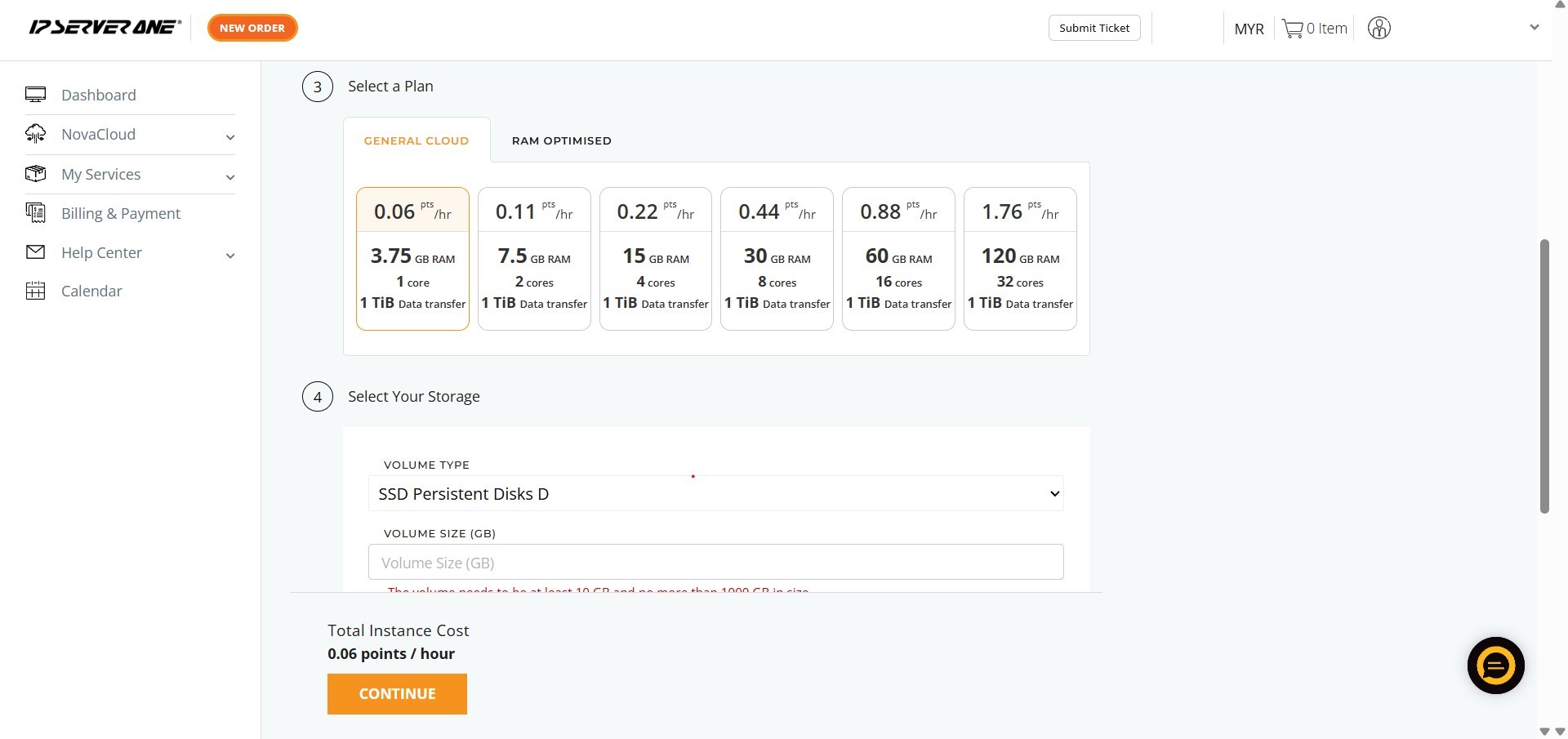Click the My Services box icon
This screenshot has height=739, width=1568.
click(x=35, y=174)
